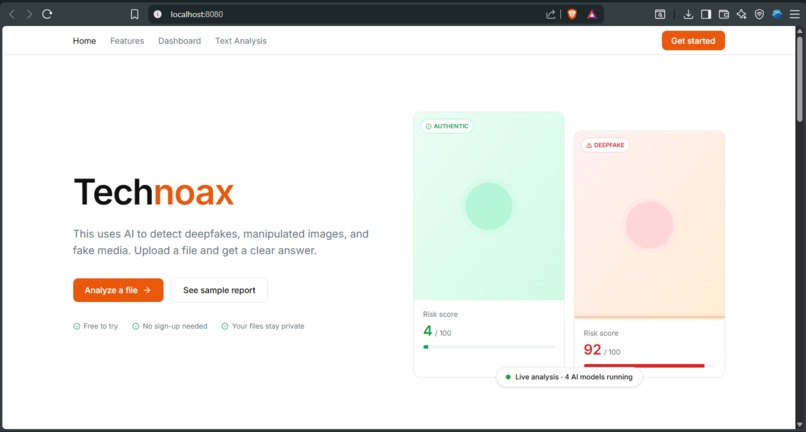This screenshot has height=432, width=806.
Task: Open the site info icon in the address bar
Action: [x=158, y=14]
